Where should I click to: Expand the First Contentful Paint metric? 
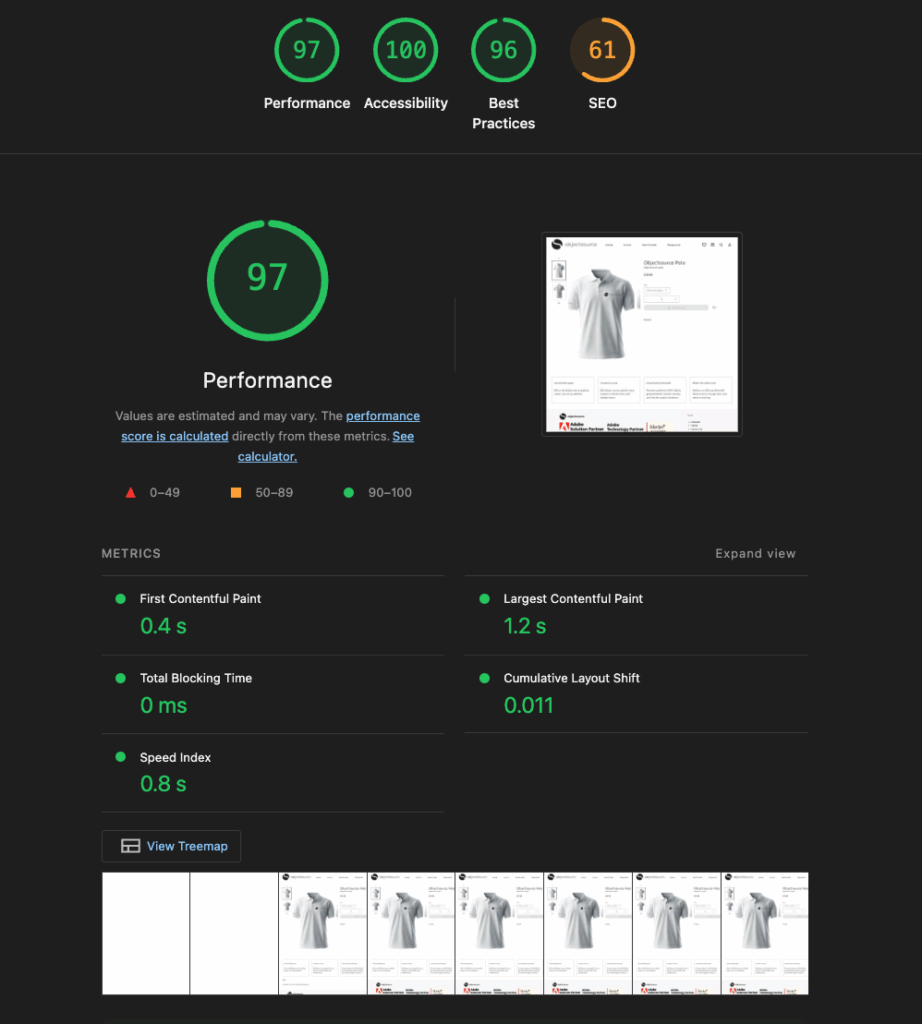273,615
